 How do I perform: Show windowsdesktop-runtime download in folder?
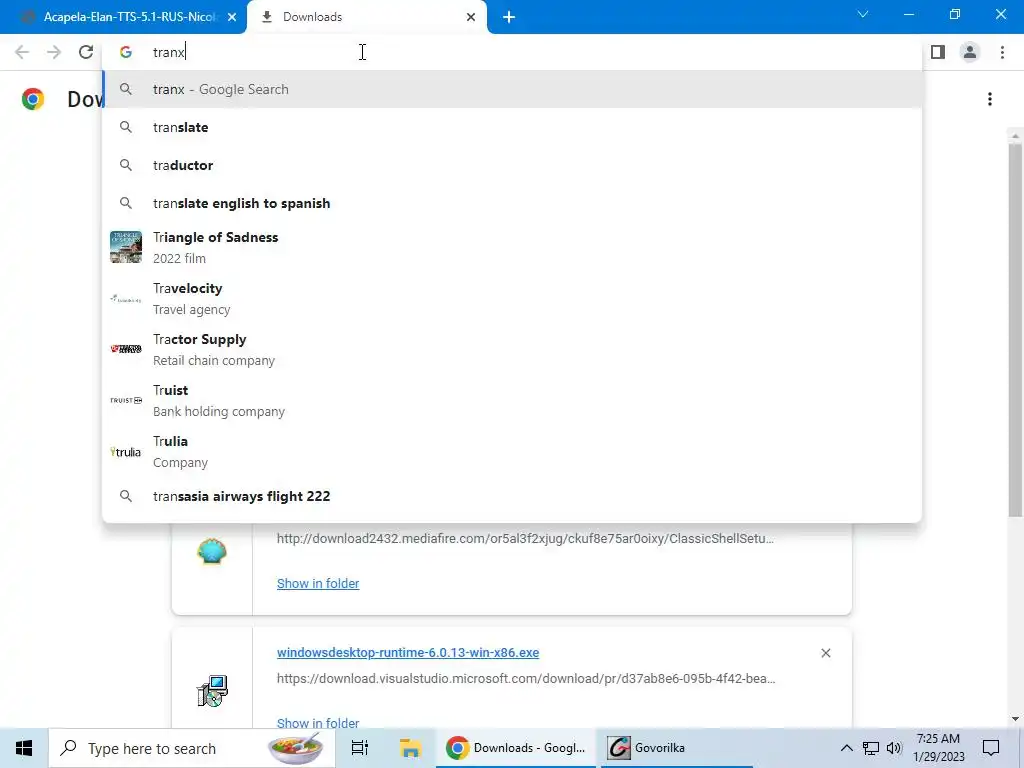tap(318, 722)
